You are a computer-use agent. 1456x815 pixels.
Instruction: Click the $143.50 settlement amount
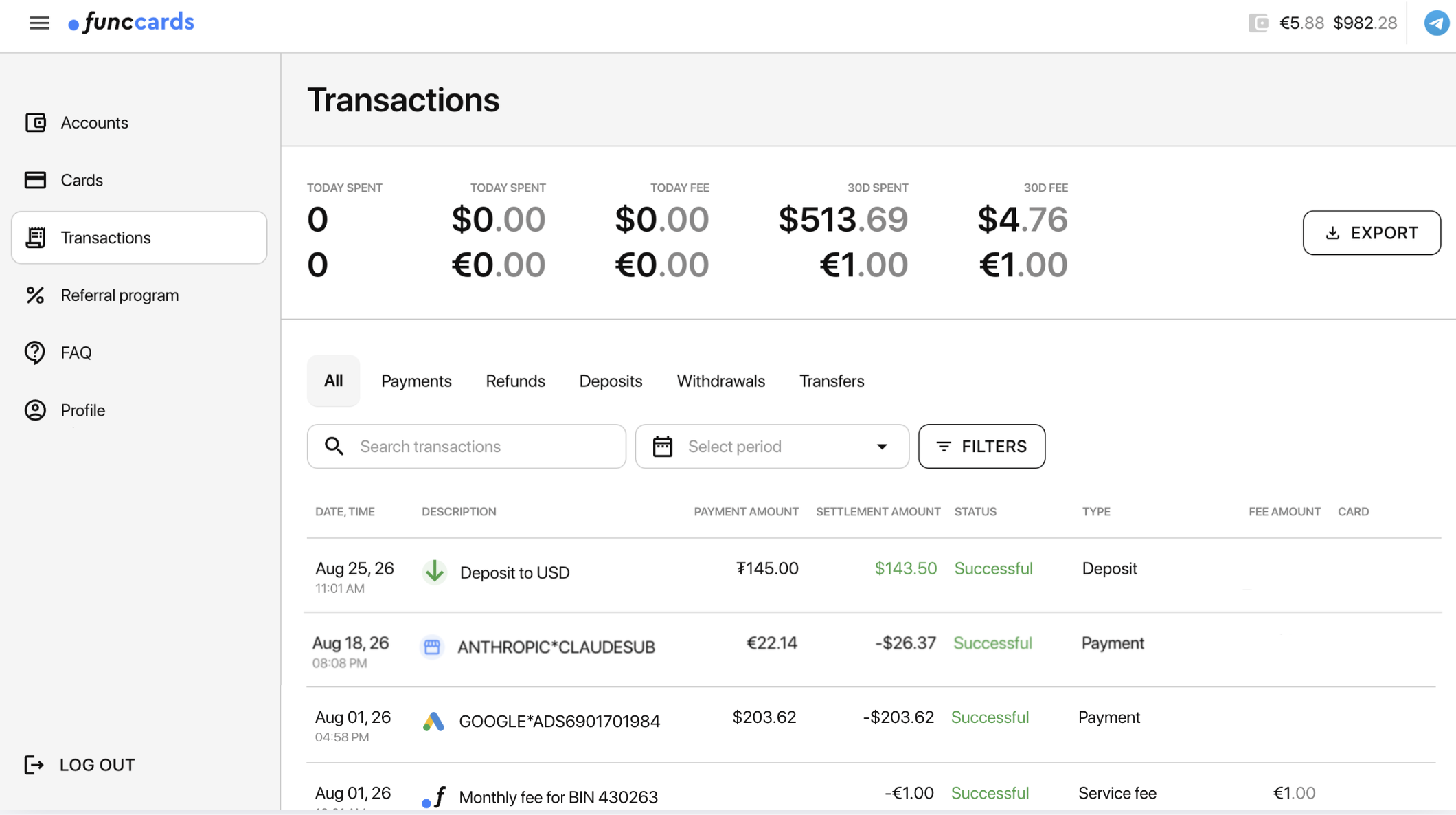pyautogui.click(x=905, y=569)
